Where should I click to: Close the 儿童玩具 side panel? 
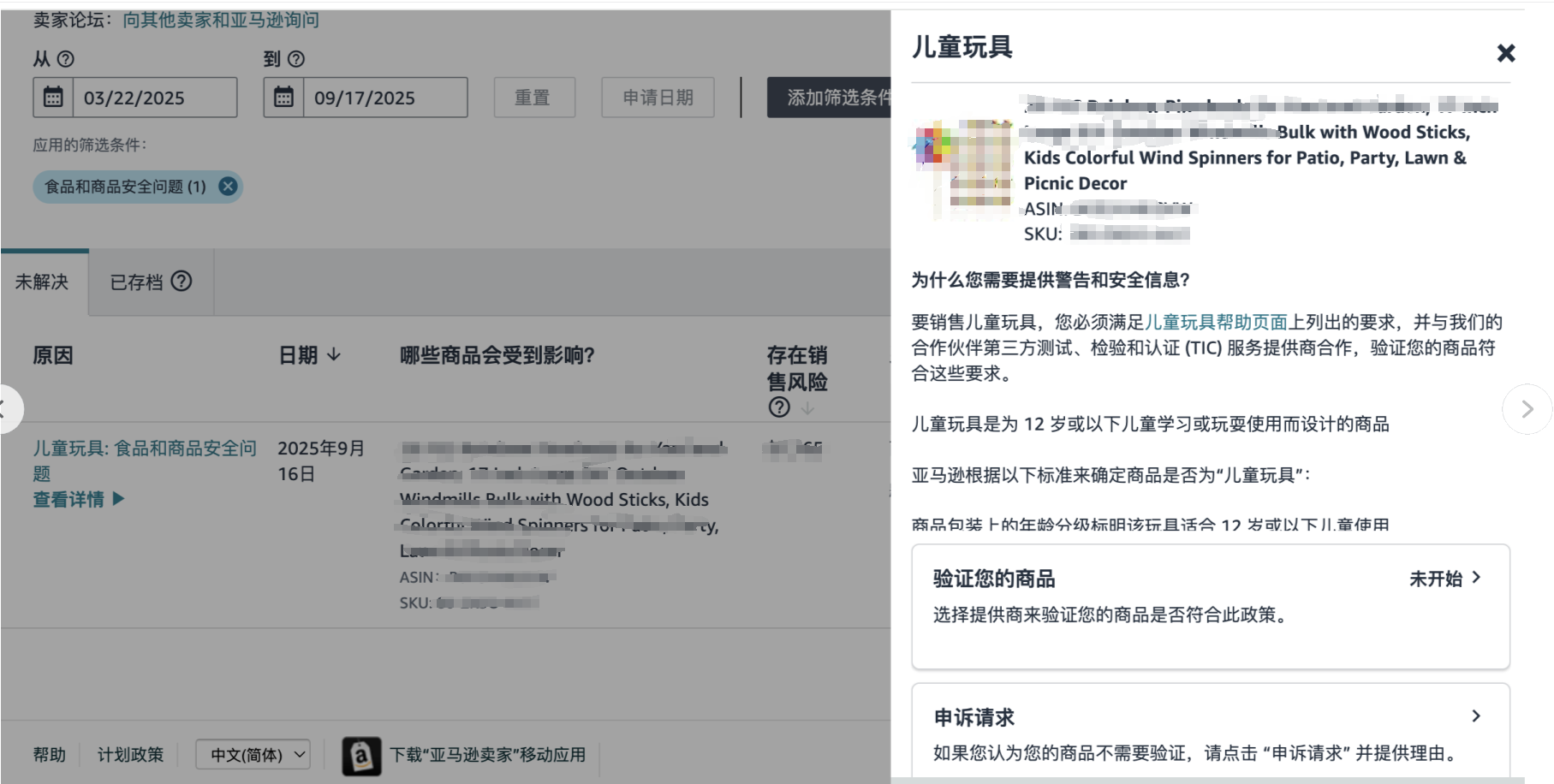tap(1505, 53)
